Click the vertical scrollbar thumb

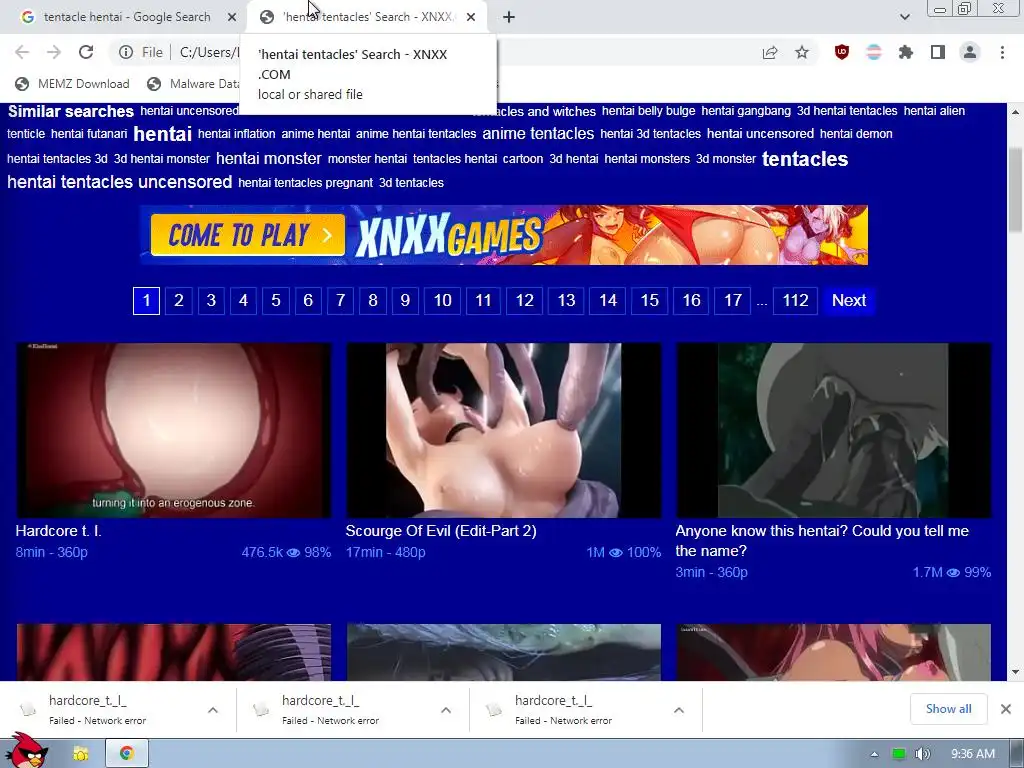tap(1015, 189)
